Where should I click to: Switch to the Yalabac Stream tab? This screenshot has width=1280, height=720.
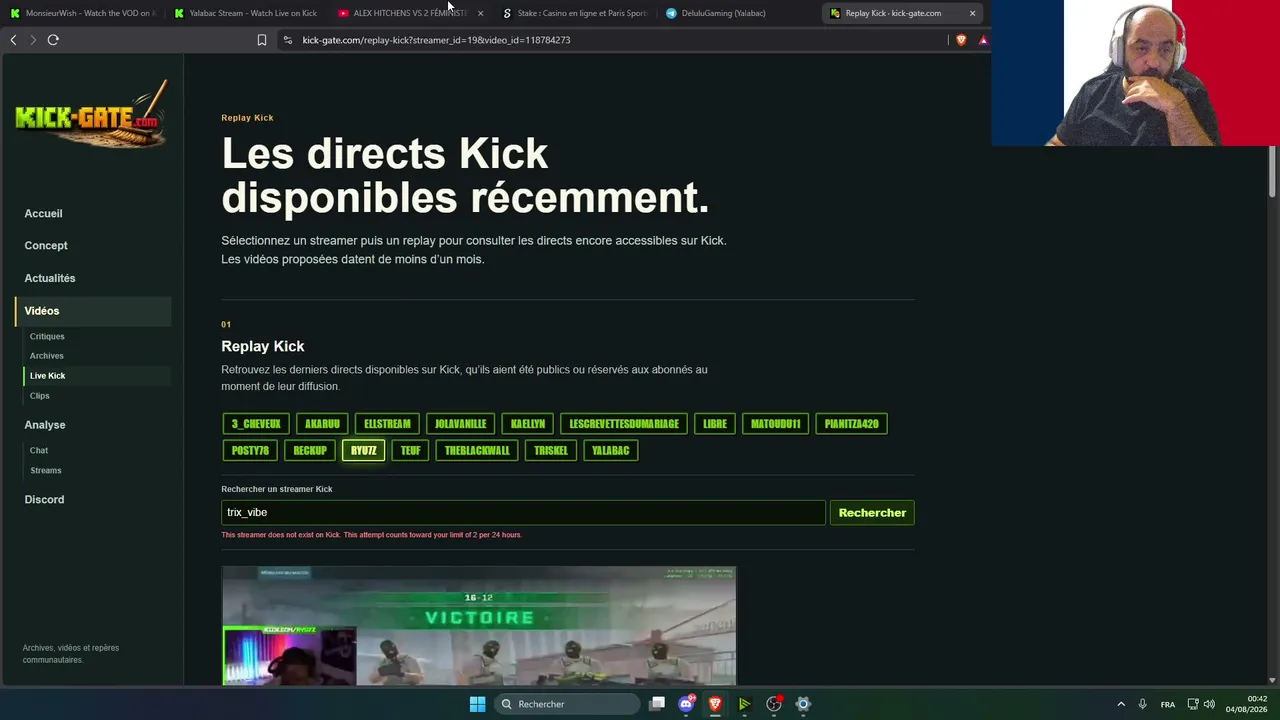245,13
